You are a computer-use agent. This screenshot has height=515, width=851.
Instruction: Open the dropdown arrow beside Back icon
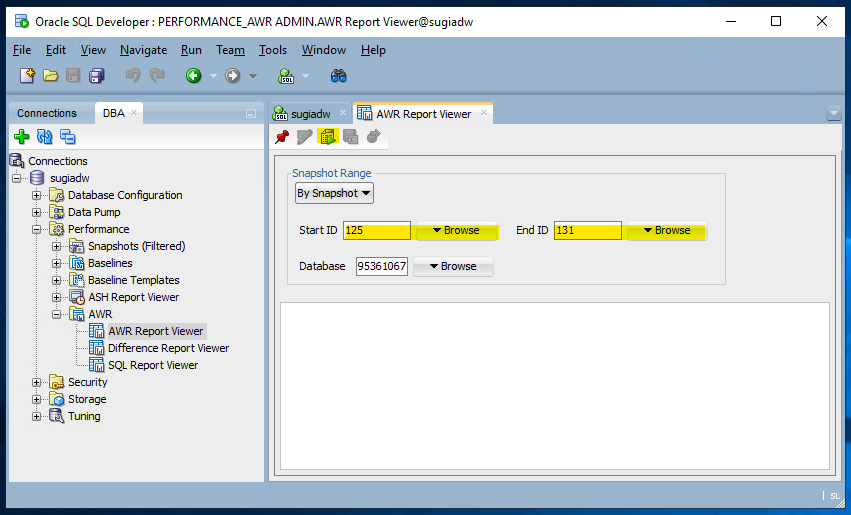click(213, 76)
